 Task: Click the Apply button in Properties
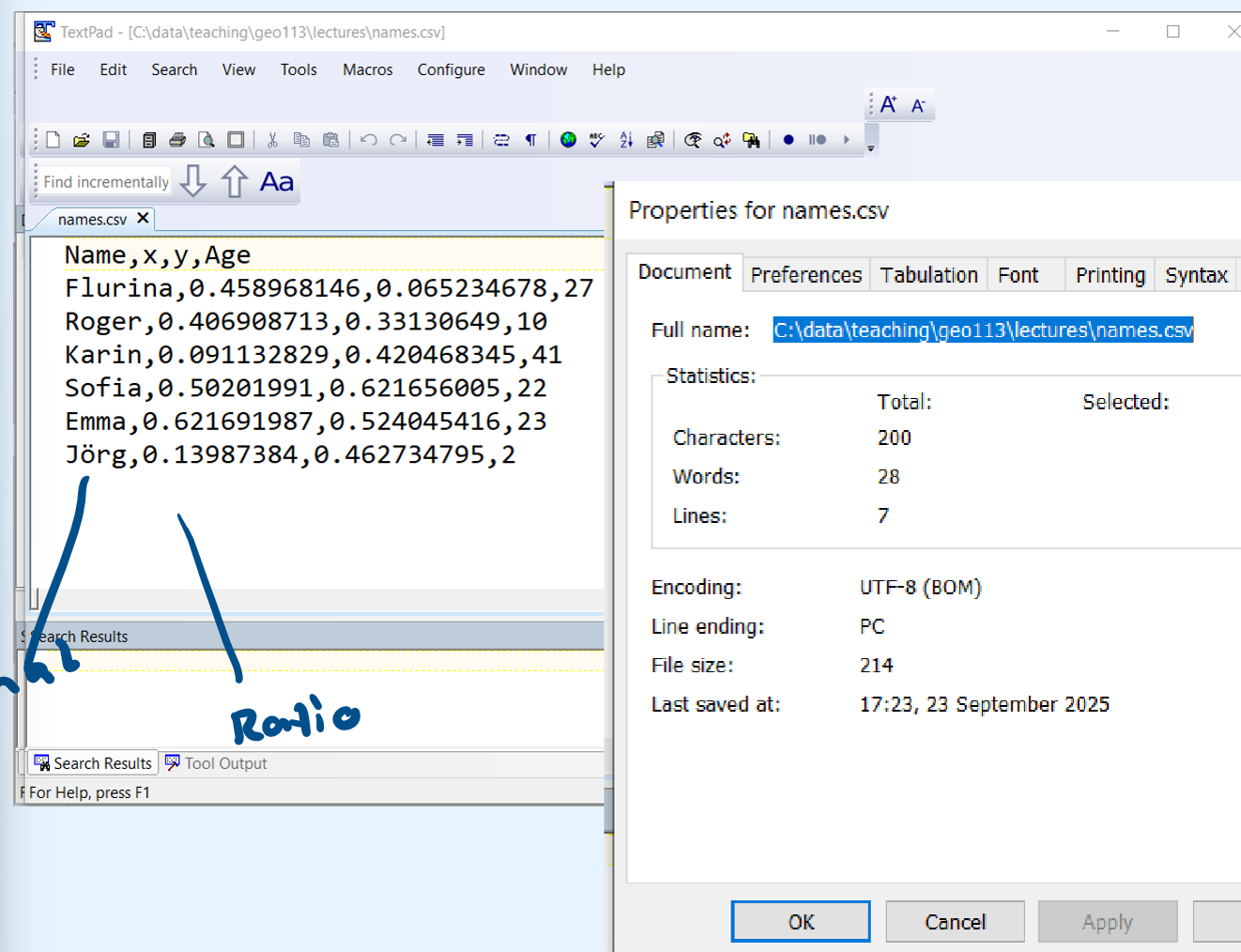click(1108, 922)
